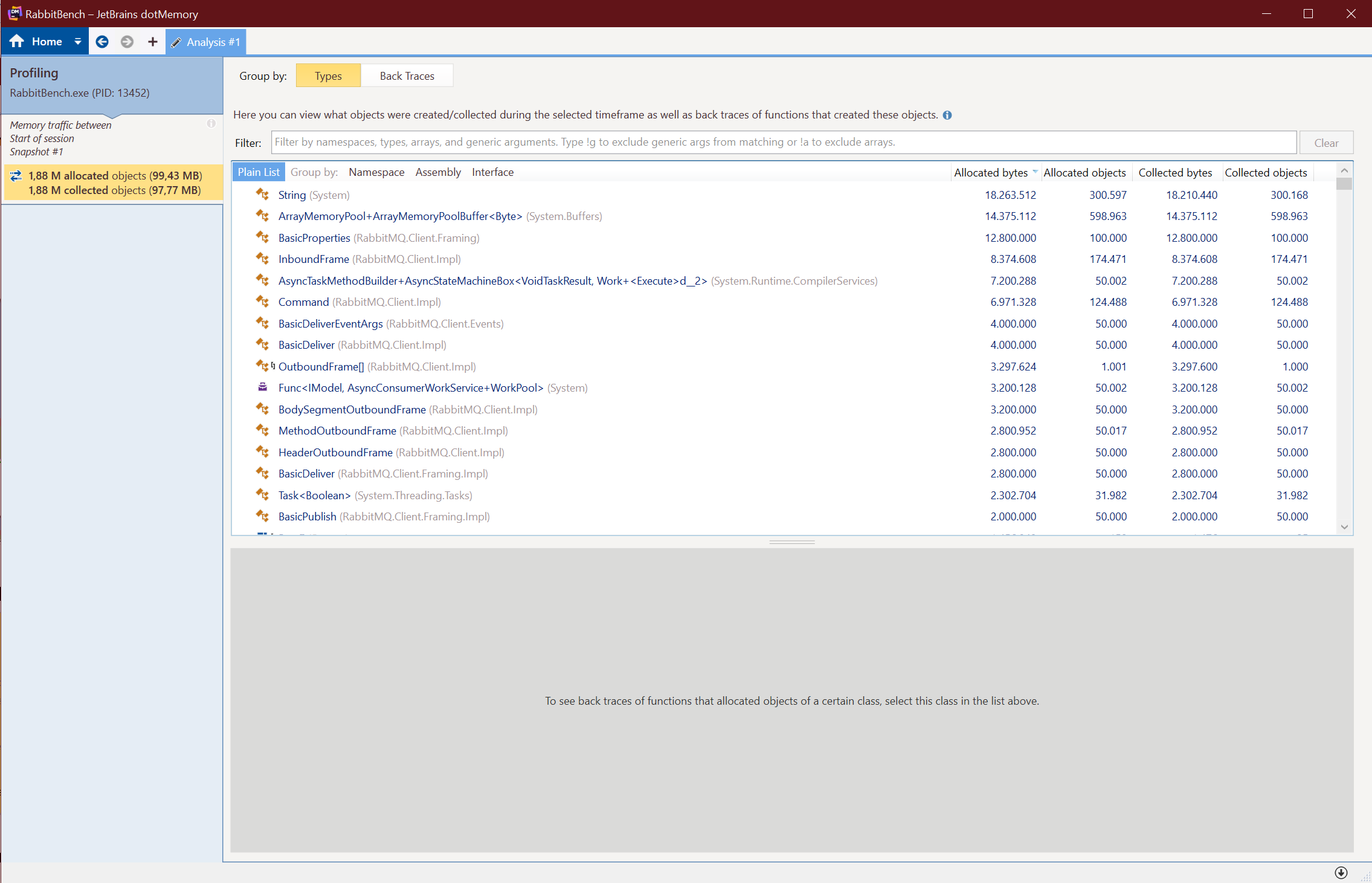This screenshot has height=883, width=1372.
Task: Group list by Namespace
Action: coord(376,172)
